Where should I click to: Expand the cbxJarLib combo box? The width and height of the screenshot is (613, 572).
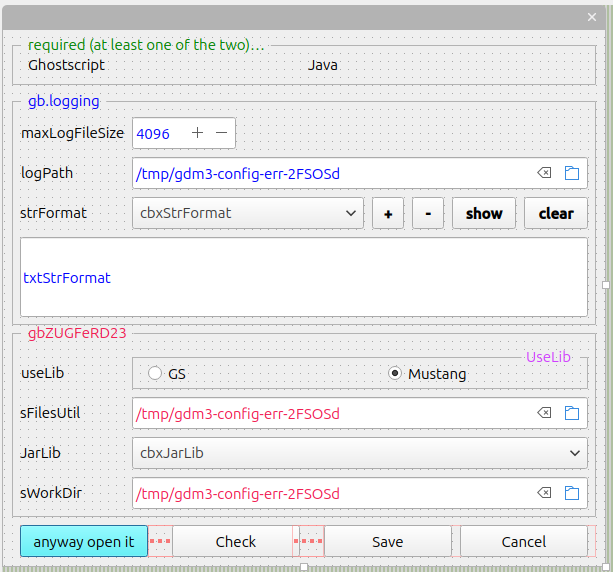pyautogui.click(x=359, y=453)
